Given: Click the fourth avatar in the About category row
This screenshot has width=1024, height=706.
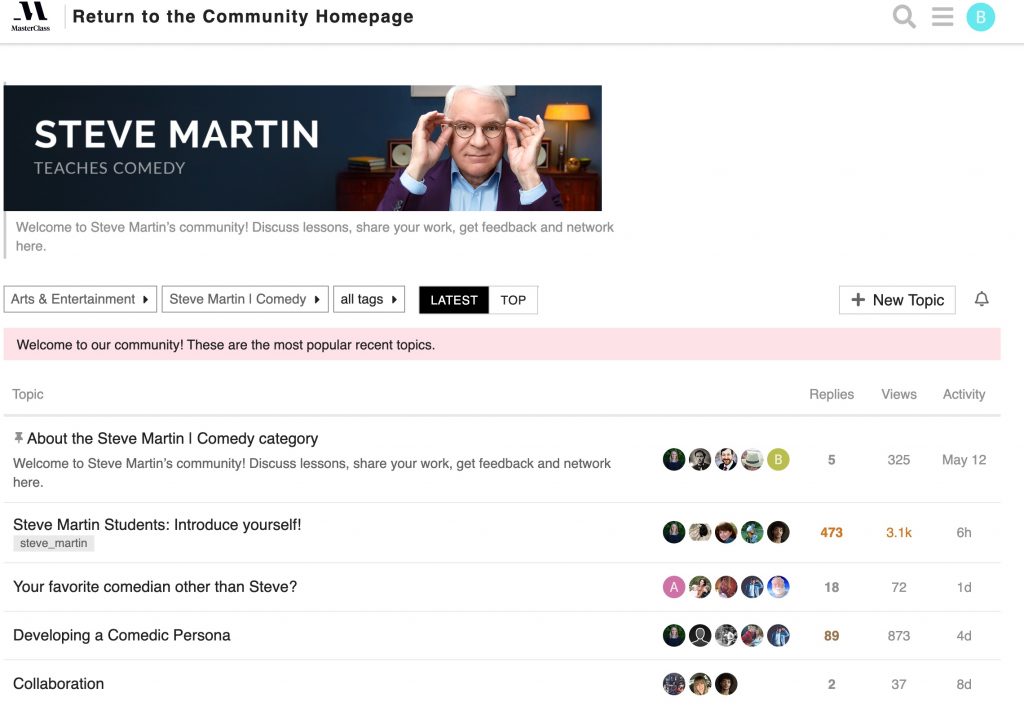Looking at the screenshot, I should (x=752, y=460).
